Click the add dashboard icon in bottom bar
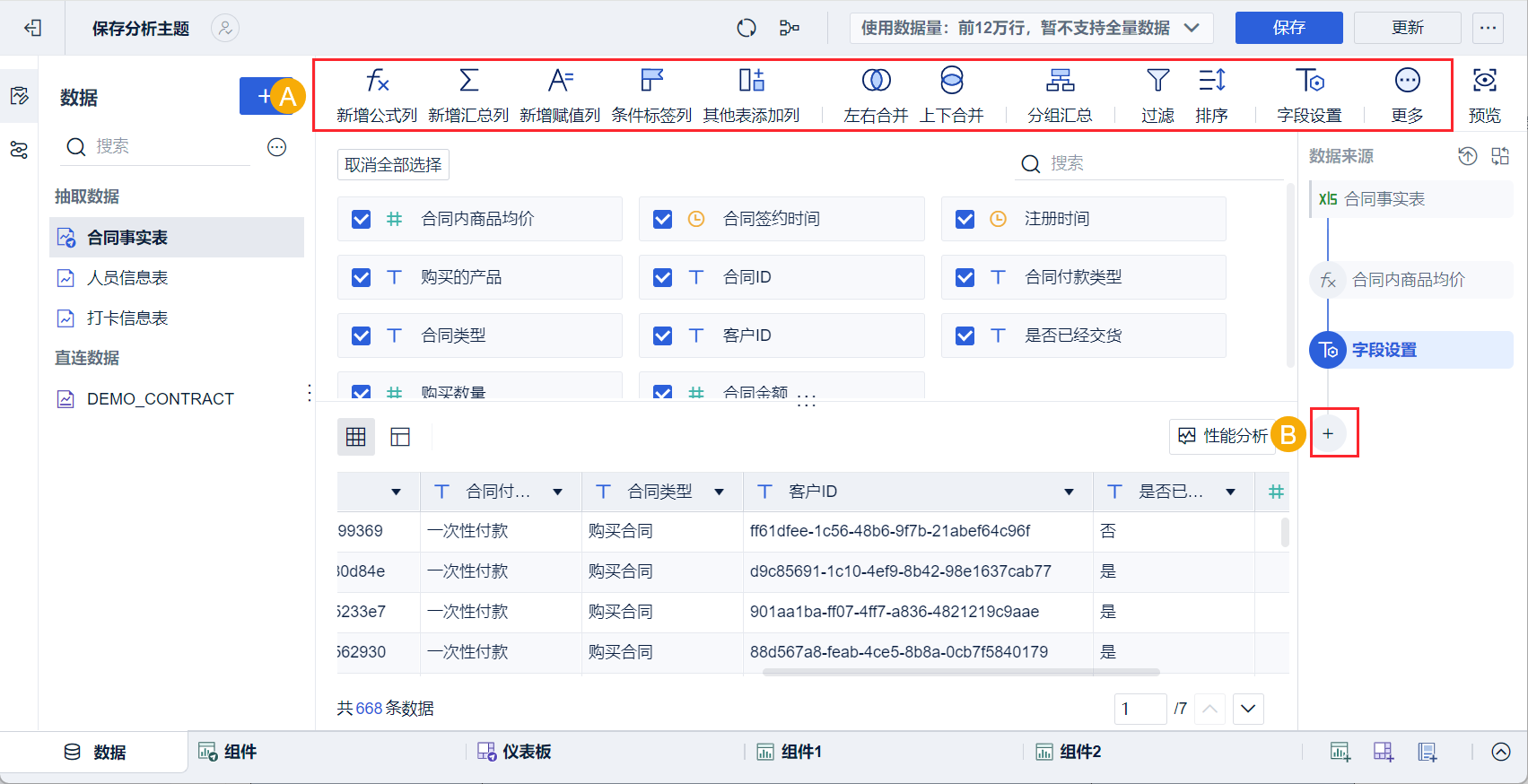The width and height of the screenshot is (1528, 784). point(1384,752)
